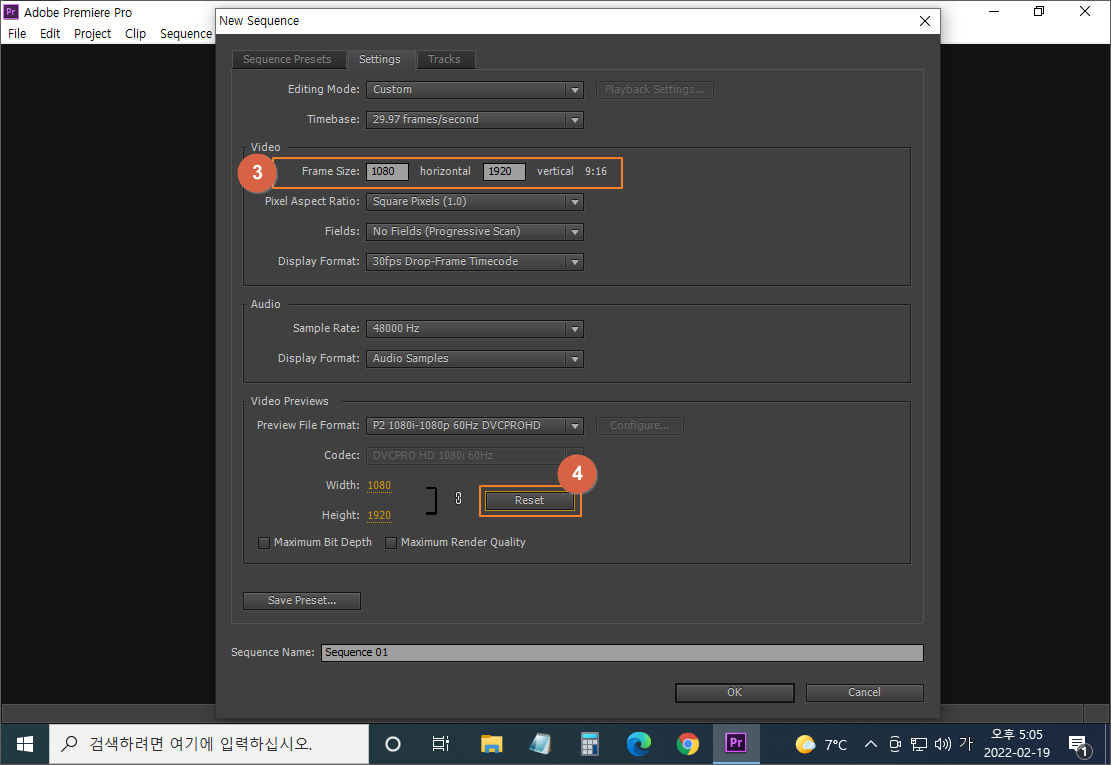Open the notepad-style app icon in taskbar

coord(541,744)
